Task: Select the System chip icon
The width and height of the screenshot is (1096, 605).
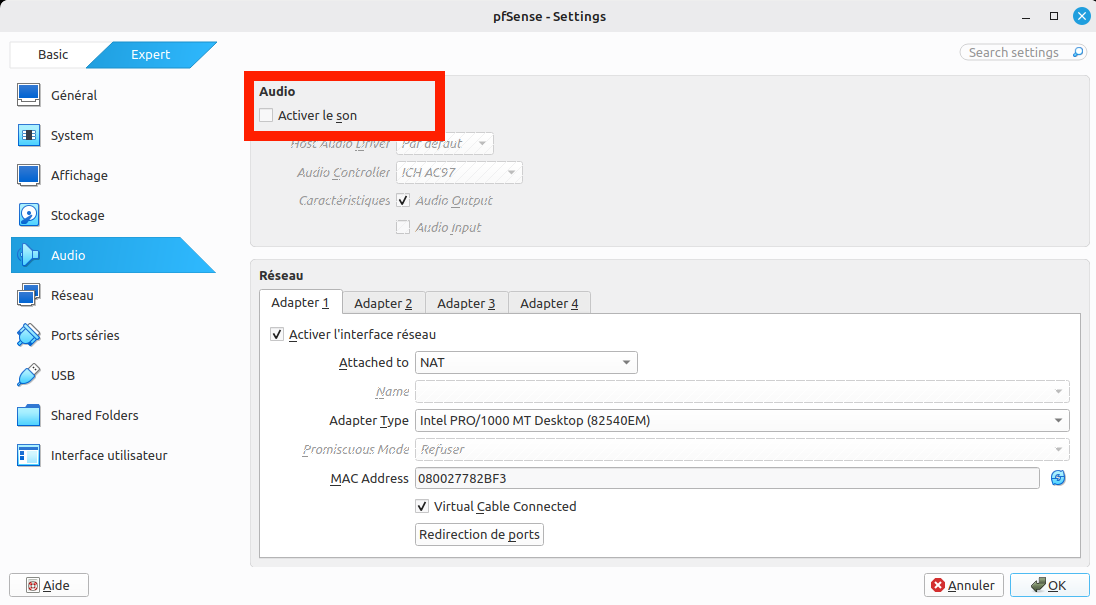Action: point(29,135)
